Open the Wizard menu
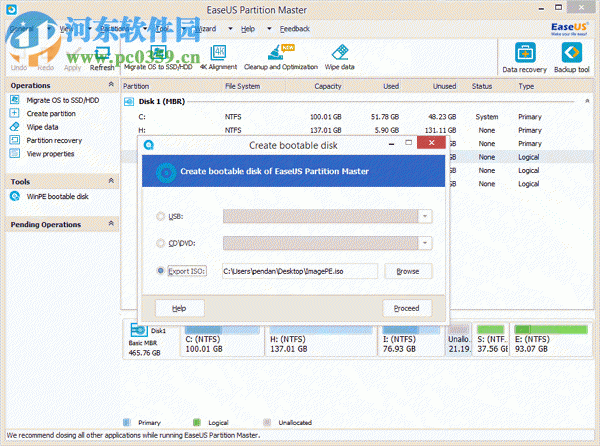Screen dimensions: 600x446 tap(207, 29)
